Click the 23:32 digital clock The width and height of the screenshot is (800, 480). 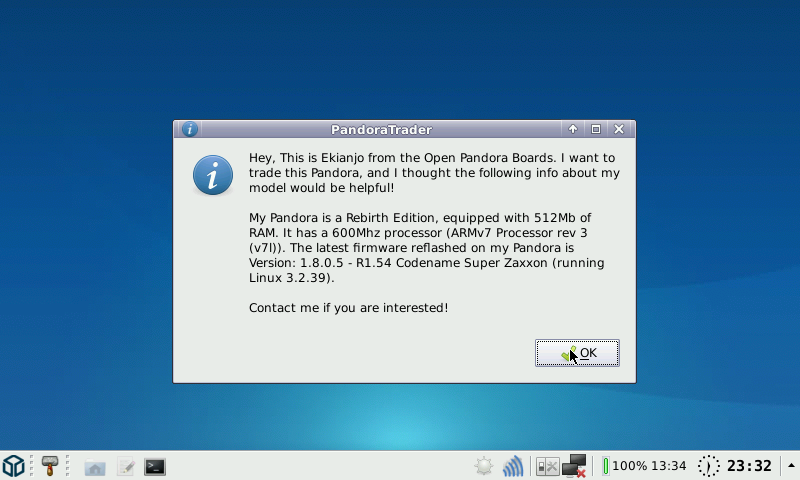(x=749, y=466)
